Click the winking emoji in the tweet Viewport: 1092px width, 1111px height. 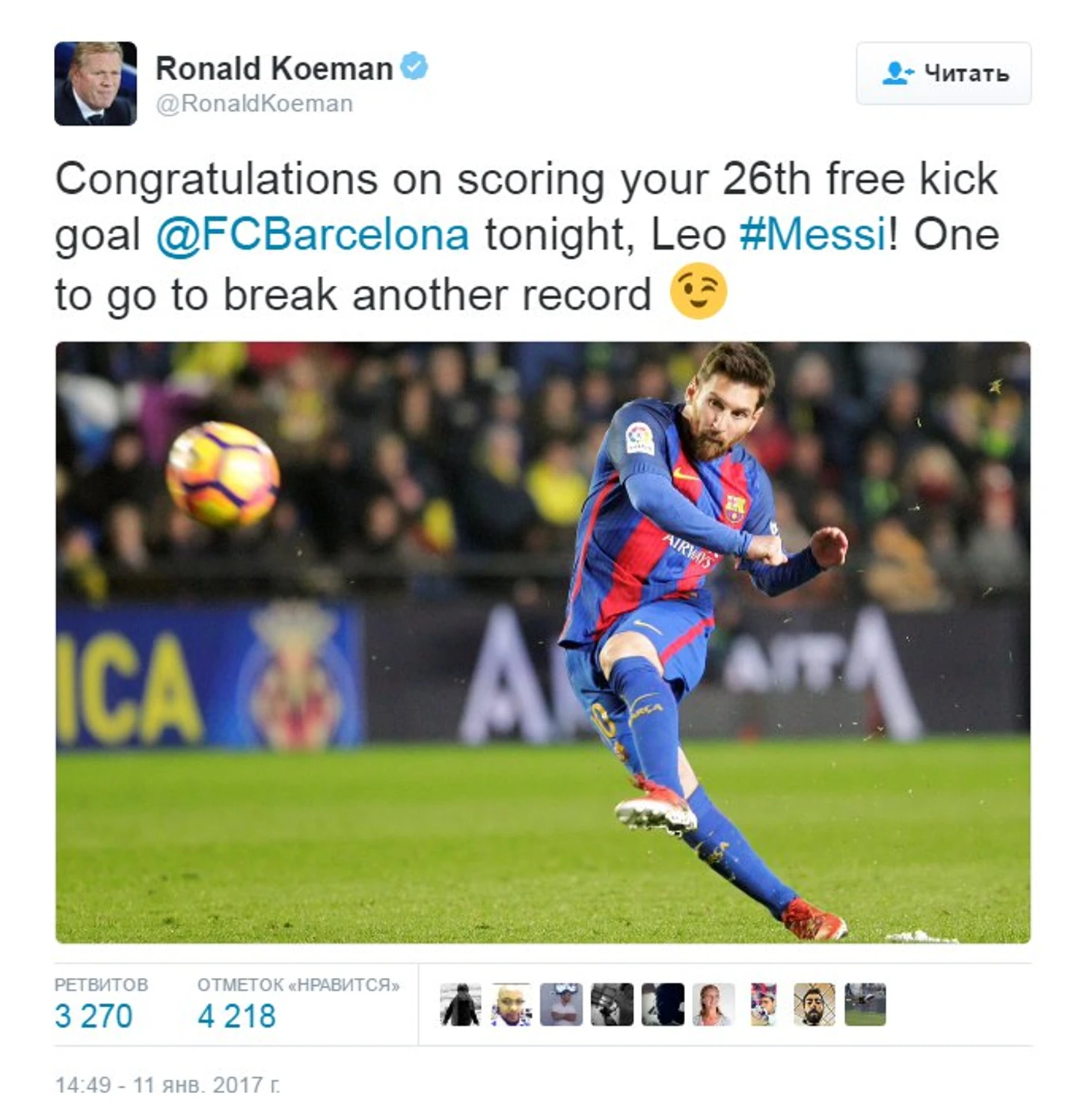coord(697,292)
